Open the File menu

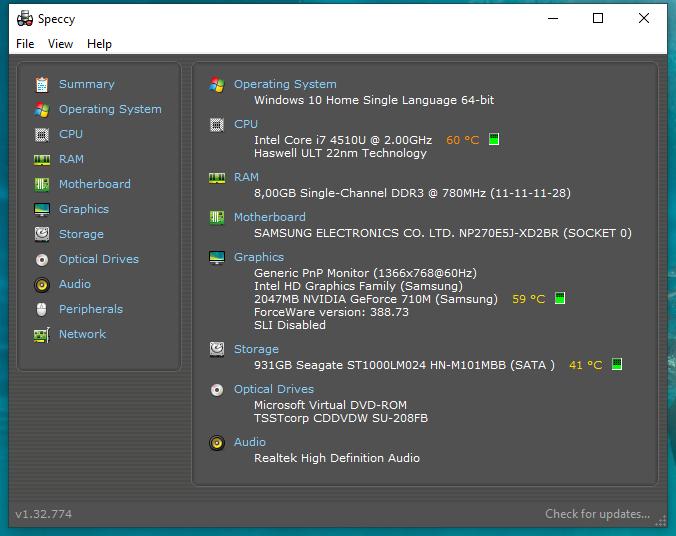click(x=25, y=44)
